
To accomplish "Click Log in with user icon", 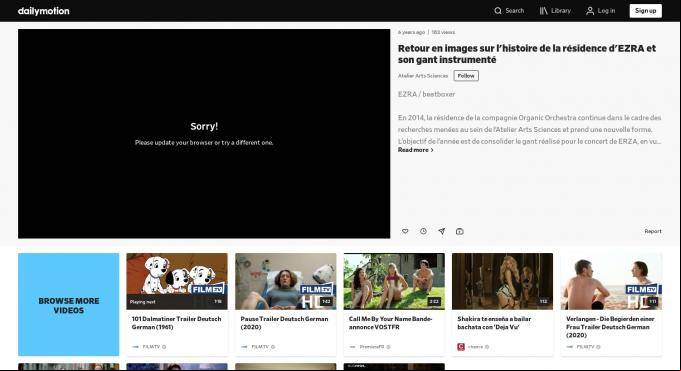I will click(601, 11).
